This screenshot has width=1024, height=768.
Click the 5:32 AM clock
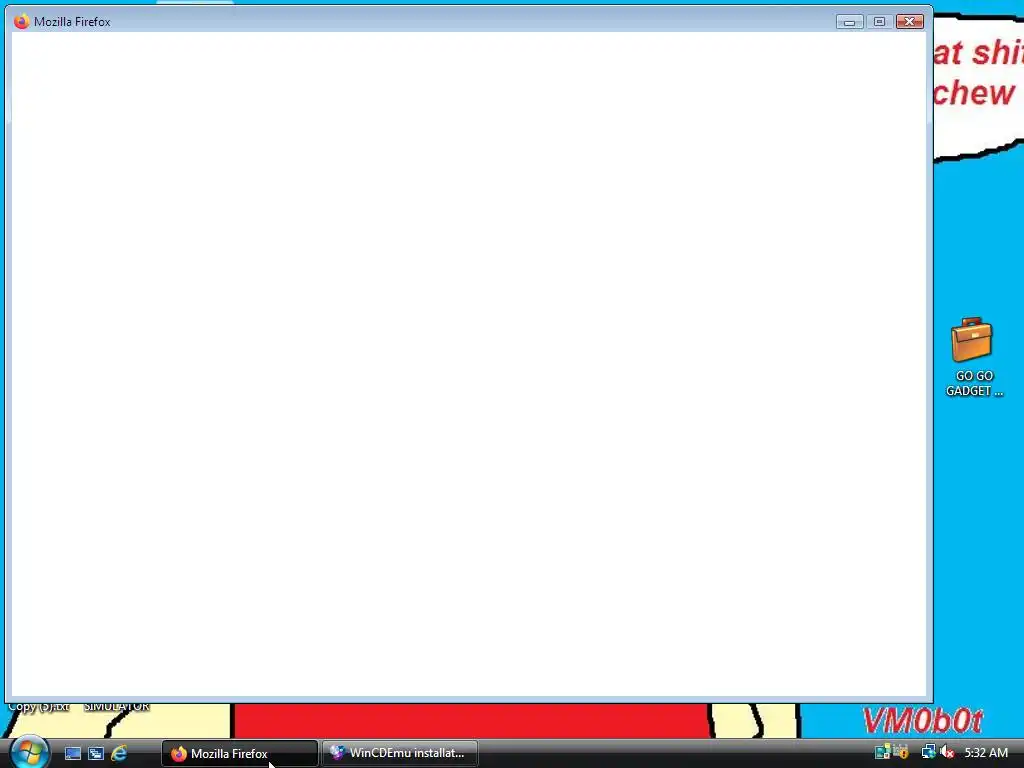click(x=986, y=753)
